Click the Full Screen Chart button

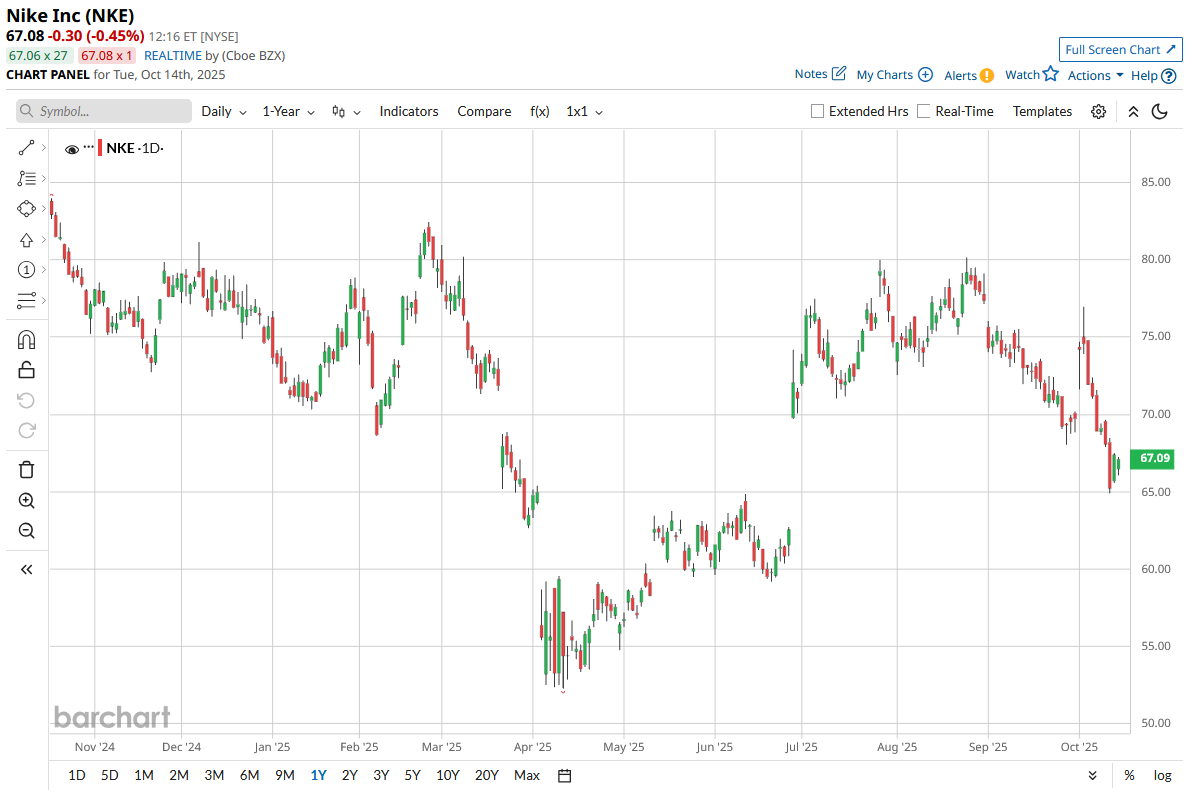point(1120,49)
